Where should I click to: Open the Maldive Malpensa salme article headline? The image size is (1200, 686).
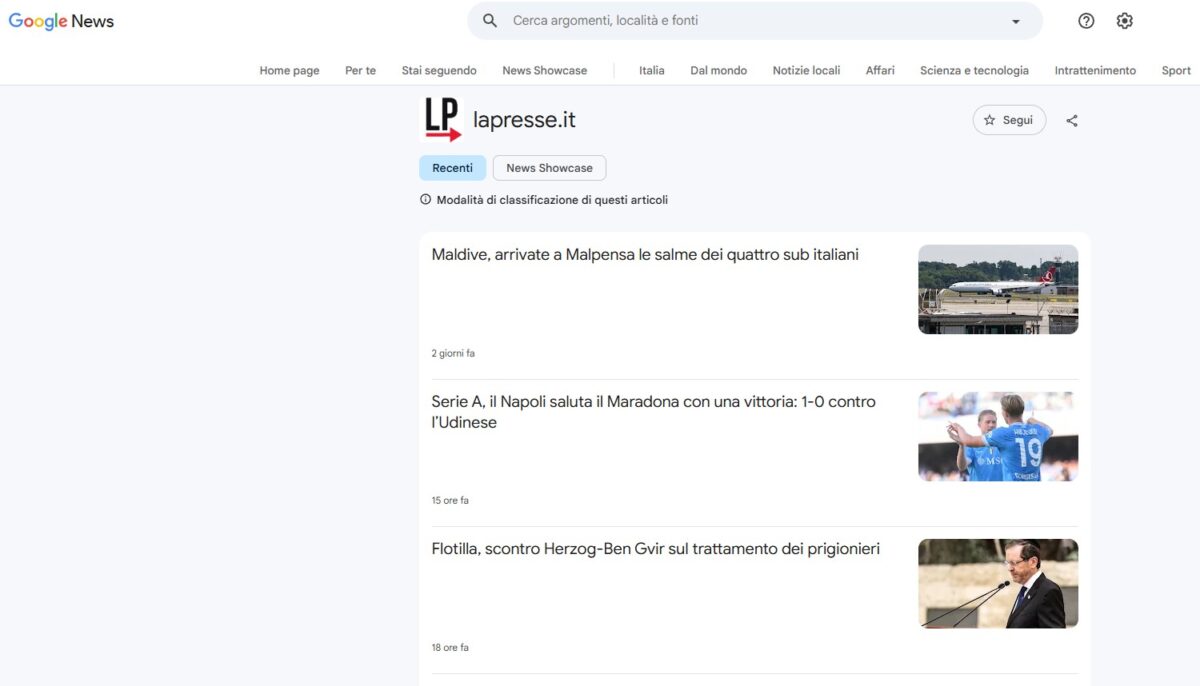point(645,255)
